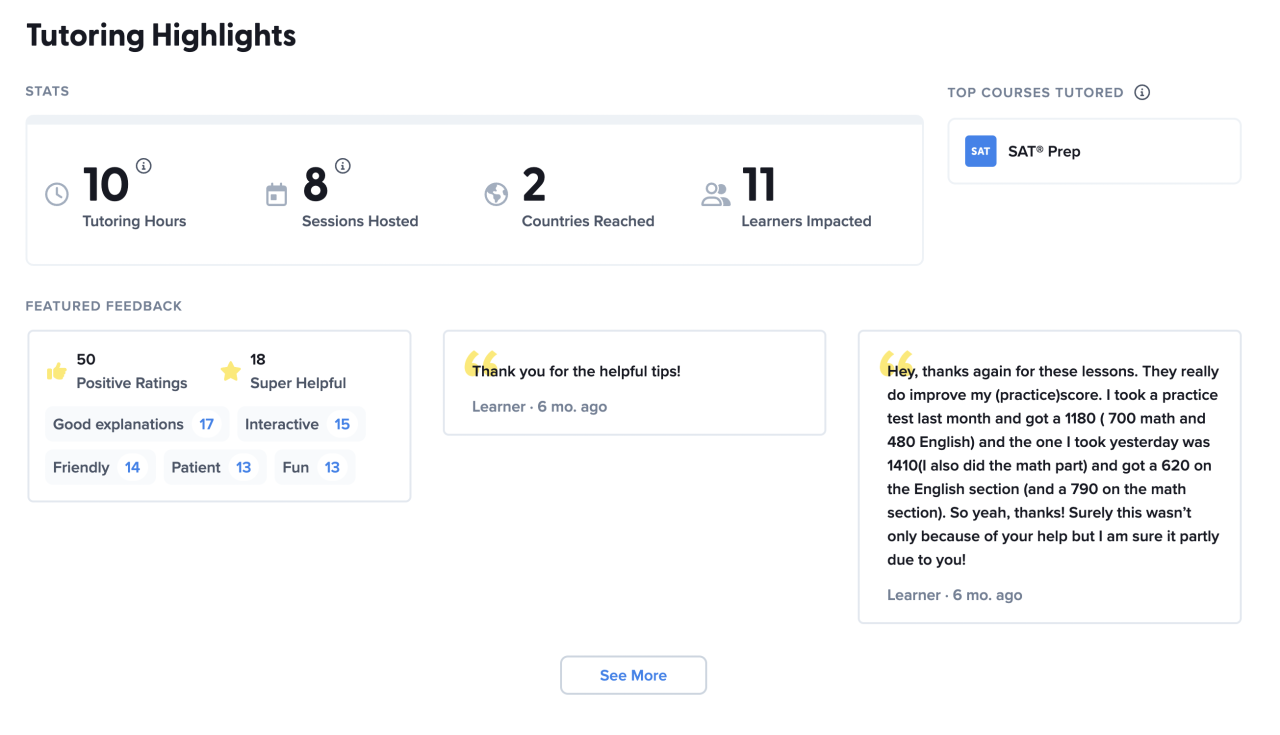Click the thumbs-up Positive Ratings icon
Screen dimensions: 1280x735
tap(57, 372)
